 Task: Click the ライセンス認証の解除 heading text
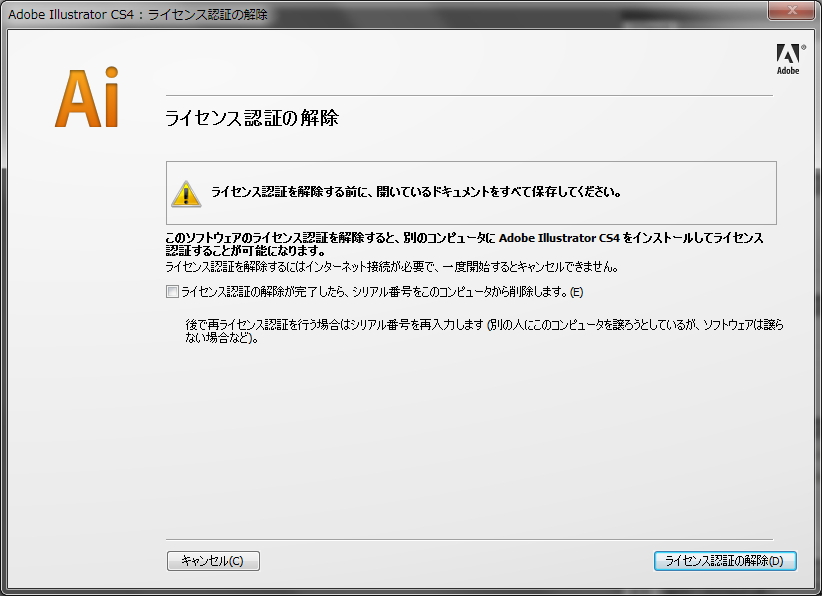[252, 118]
